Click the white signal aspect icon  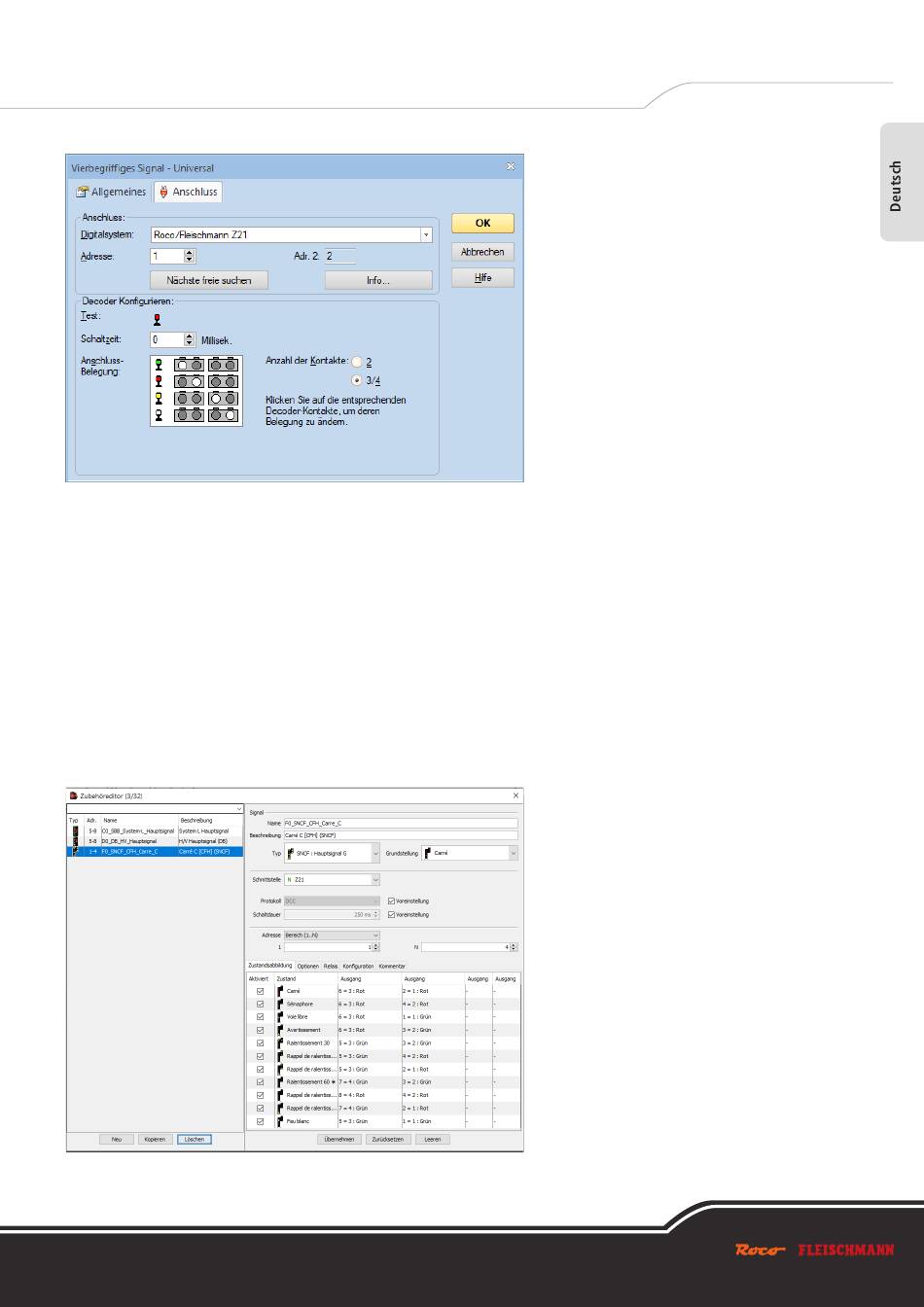[158, 414]
